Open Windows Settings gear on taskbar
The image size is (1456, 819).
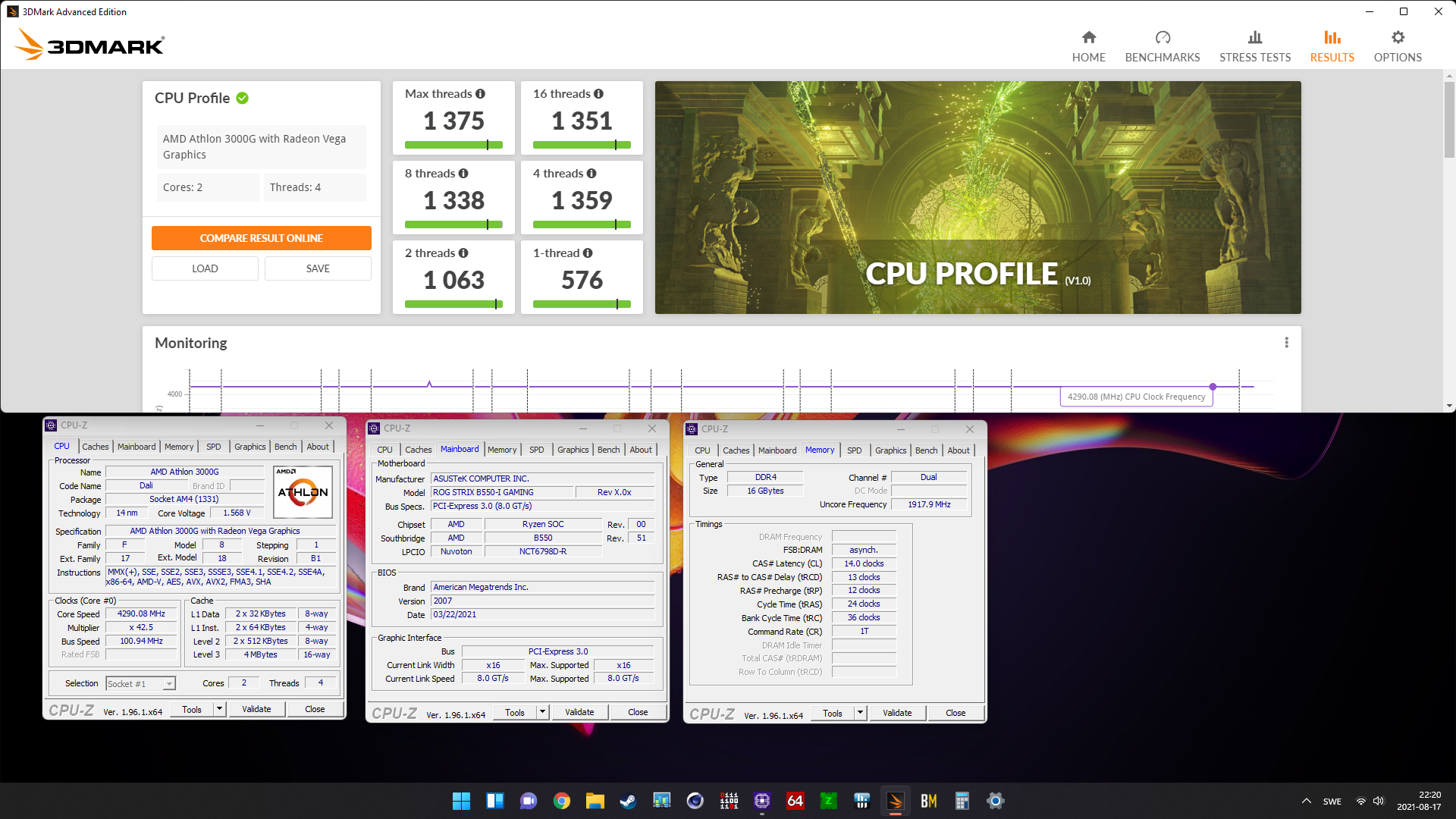(995, 801)
